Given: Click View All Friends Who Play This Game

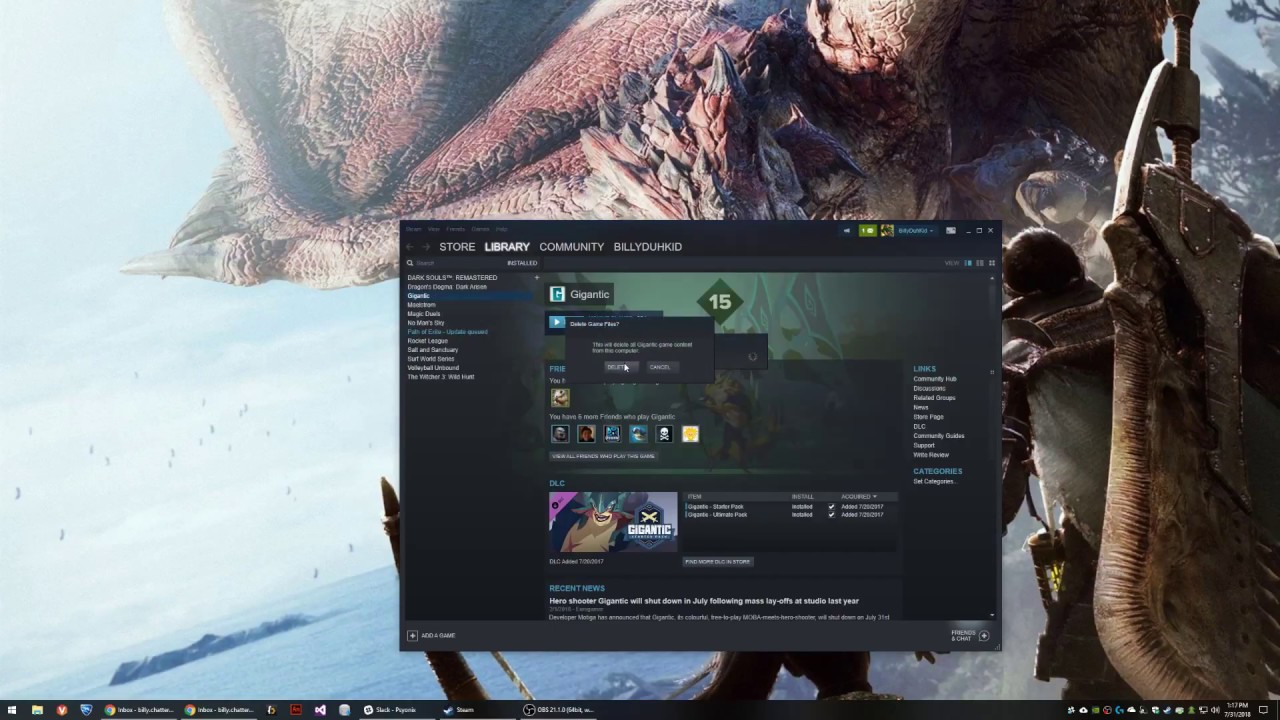Looking at the screenshot, I should [603, 456].
